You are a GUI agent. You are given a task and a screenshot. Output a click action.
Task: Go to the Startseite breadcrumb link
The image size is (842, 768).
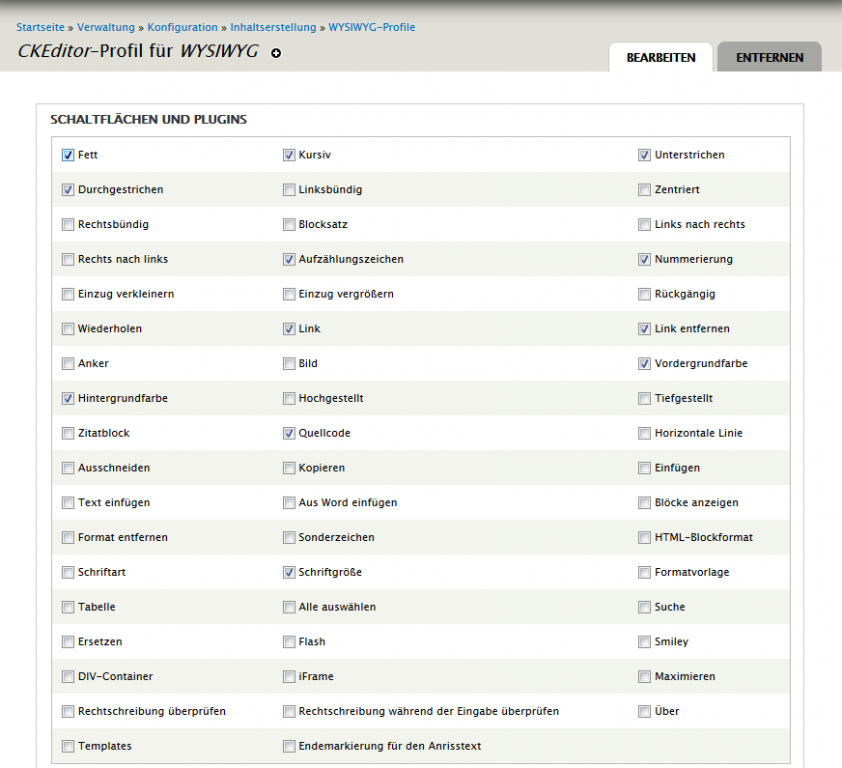coord(40,27)
